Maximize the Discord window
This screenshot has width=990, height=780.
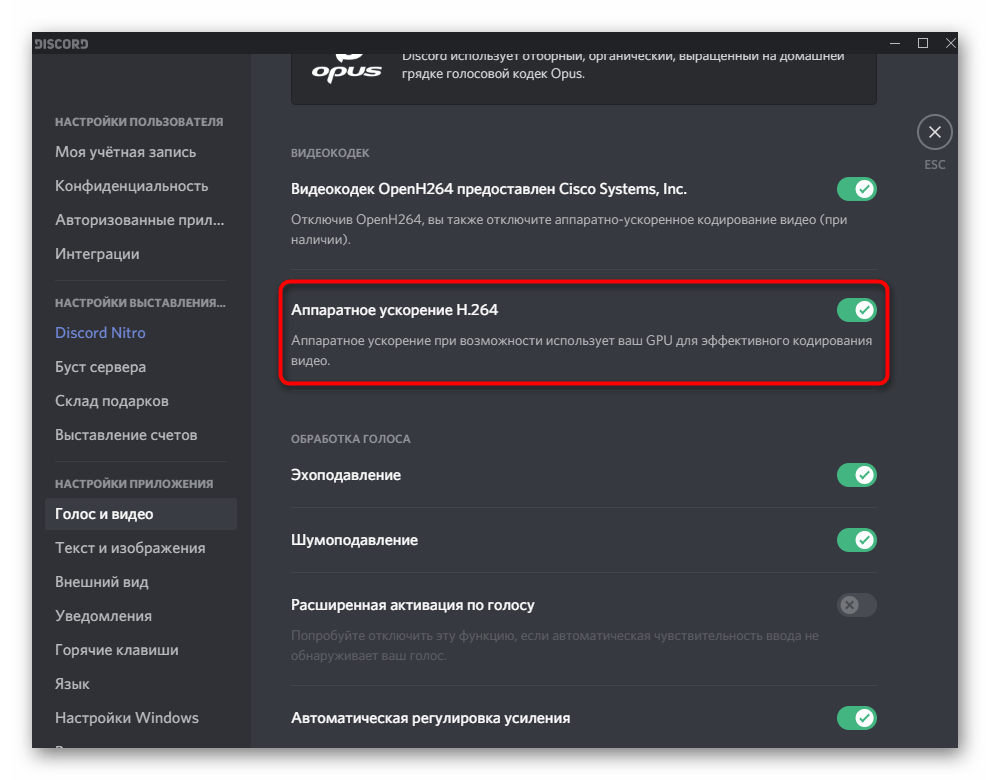[922, 43]
